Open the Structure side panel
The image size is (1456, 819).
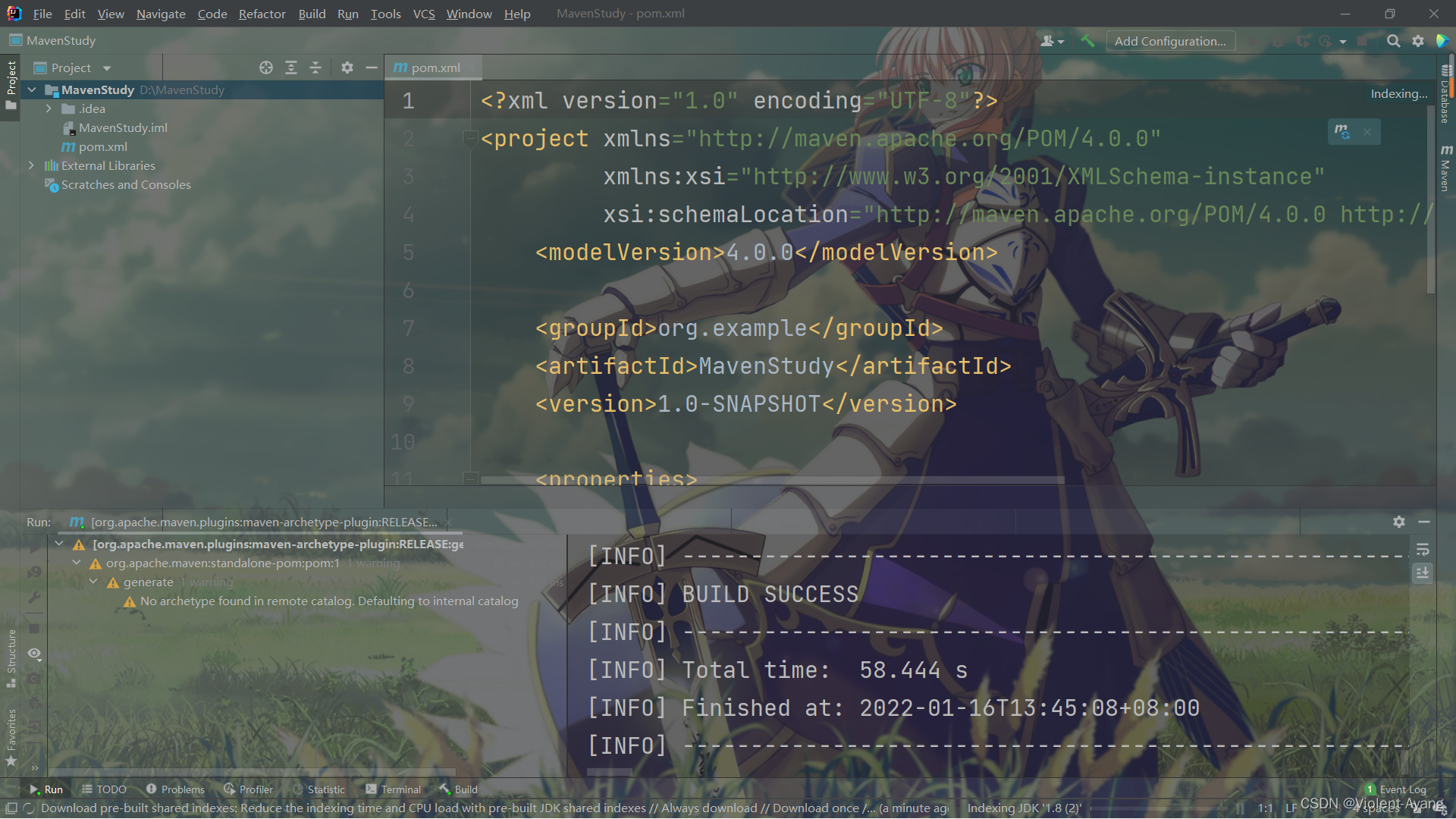tap(11, 658)
